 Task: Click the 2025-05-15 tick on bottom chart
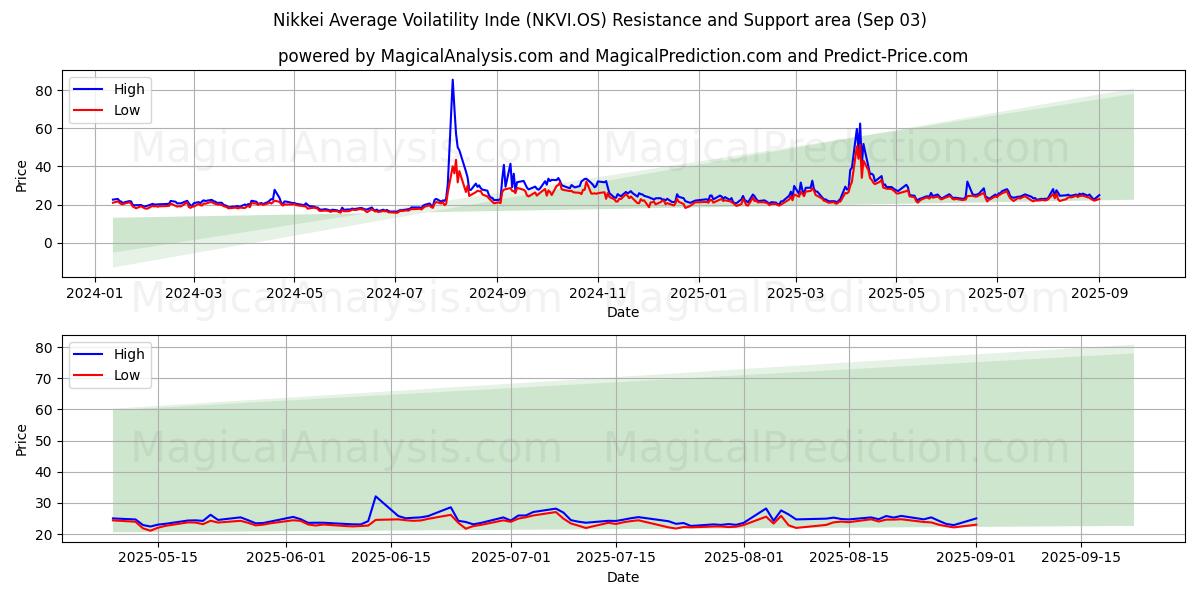157,559
